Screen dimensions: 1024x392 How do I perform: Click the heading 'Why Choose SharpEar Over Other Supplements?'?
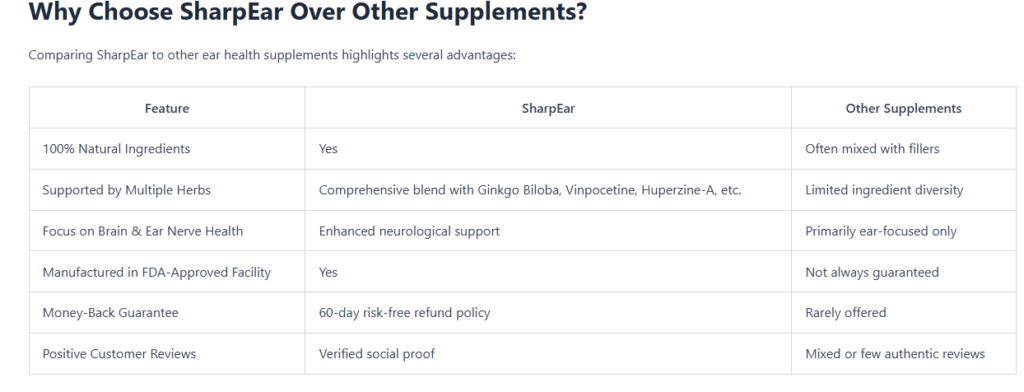tap(308, 12)
